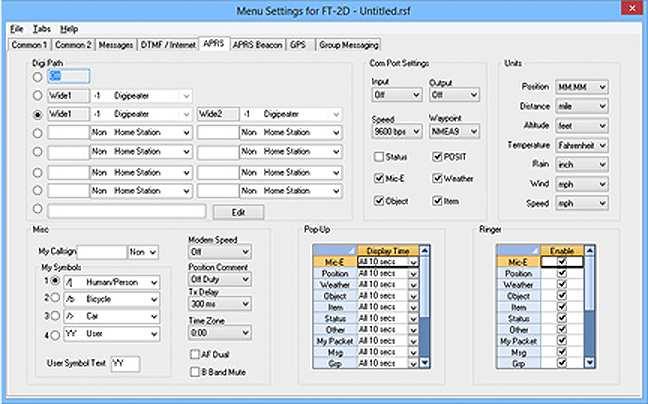This screenshot has height=404, width=648.
Task: Switch to the Common 1 tab
Action: [x=29, y=45]
